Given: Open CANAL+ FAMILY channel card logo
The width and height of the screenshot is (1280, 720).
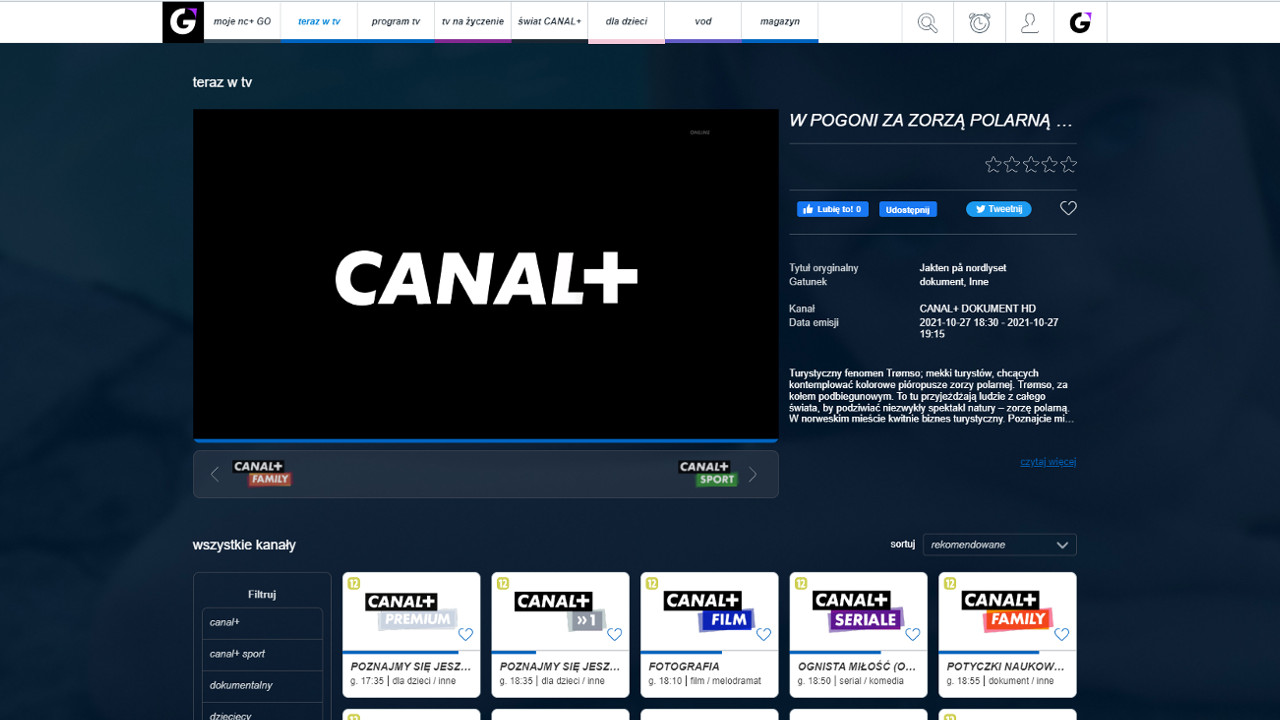Looking at the screenshot, I should click(1007, 612).
